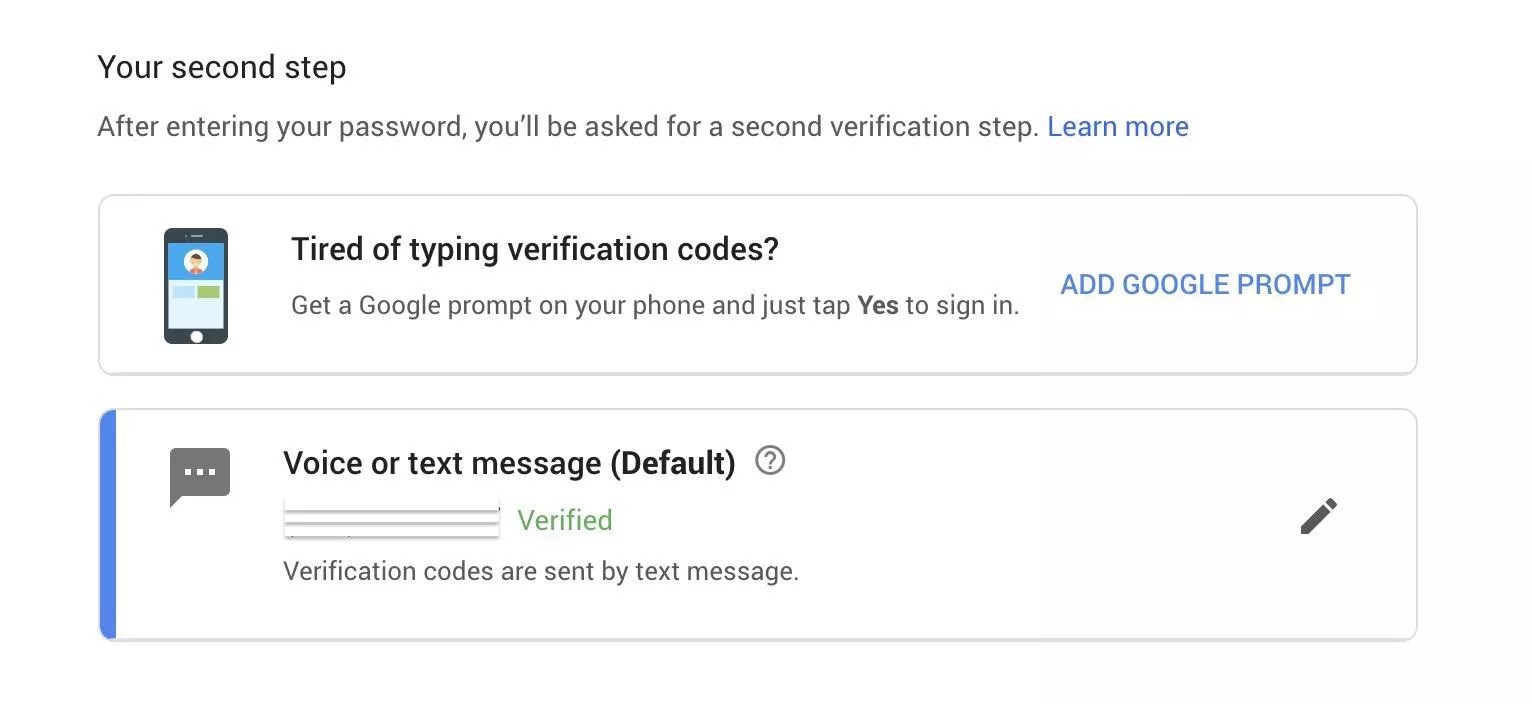Click the ADD GOOGLE PROMPT button
The width and height of the screenshot is (1532, 704).
click(1205, 284)
